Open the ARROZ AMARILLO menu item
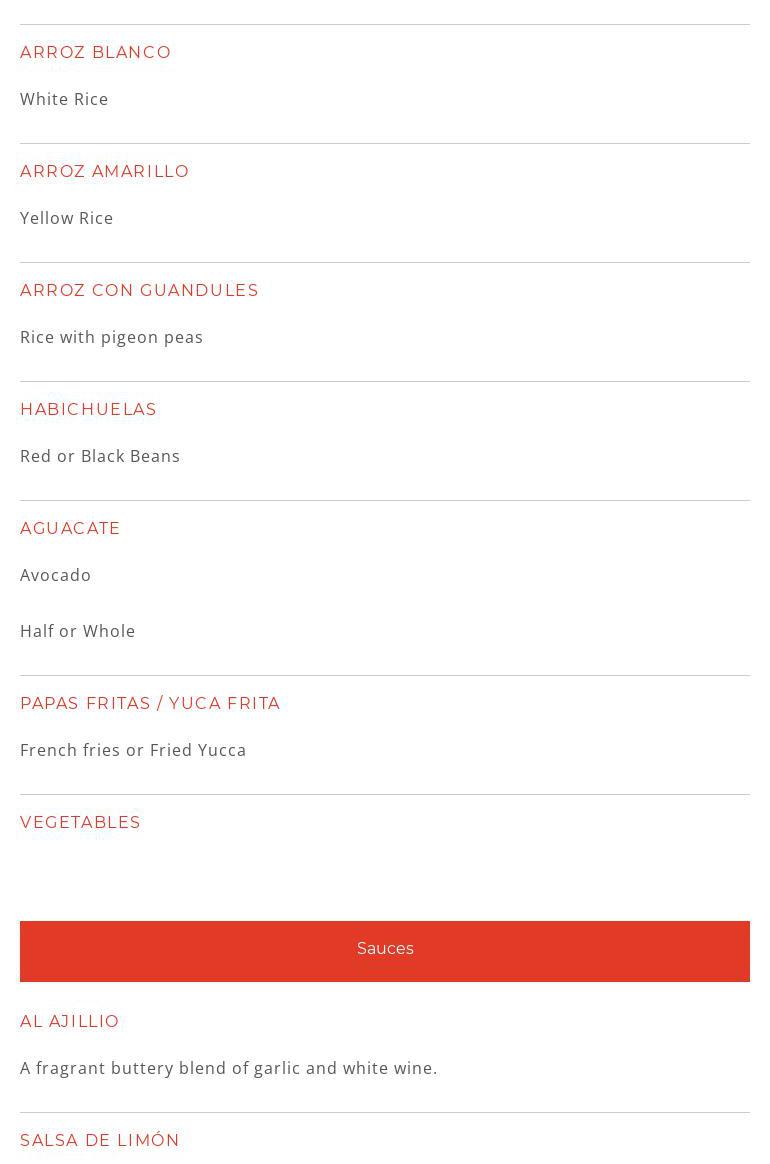 (x=105, y=171)
